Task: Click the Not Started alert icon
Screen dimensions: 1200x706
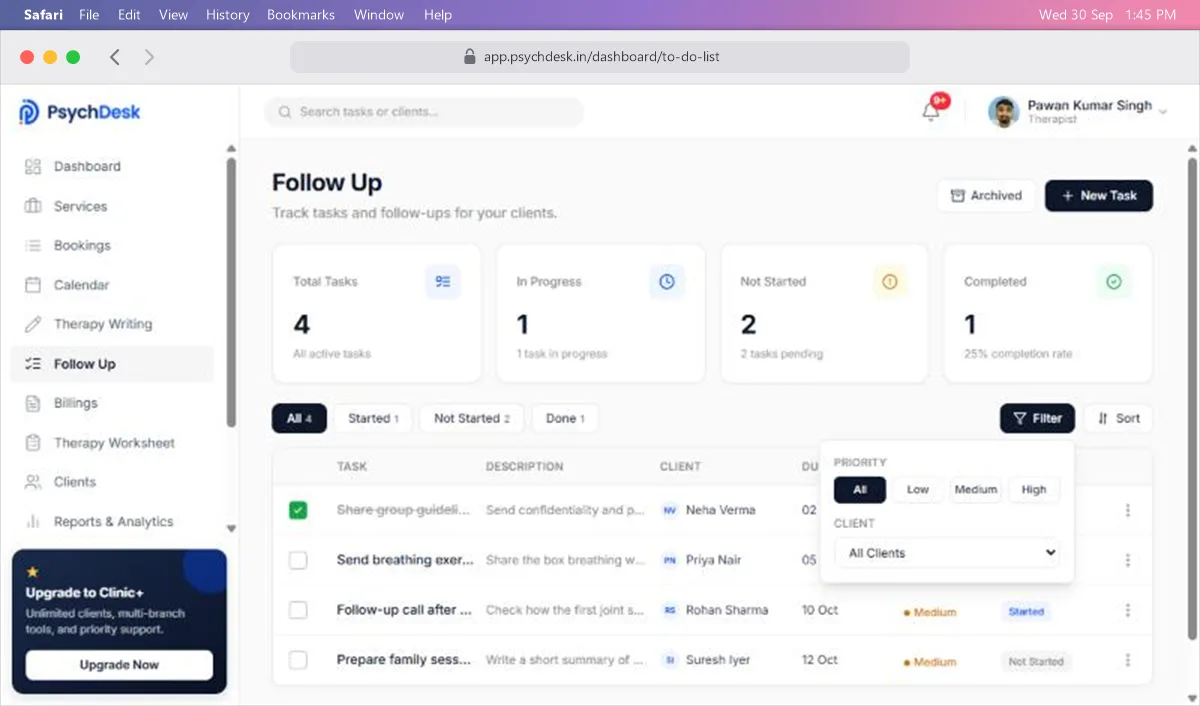Action: click(x=890, y=282)
